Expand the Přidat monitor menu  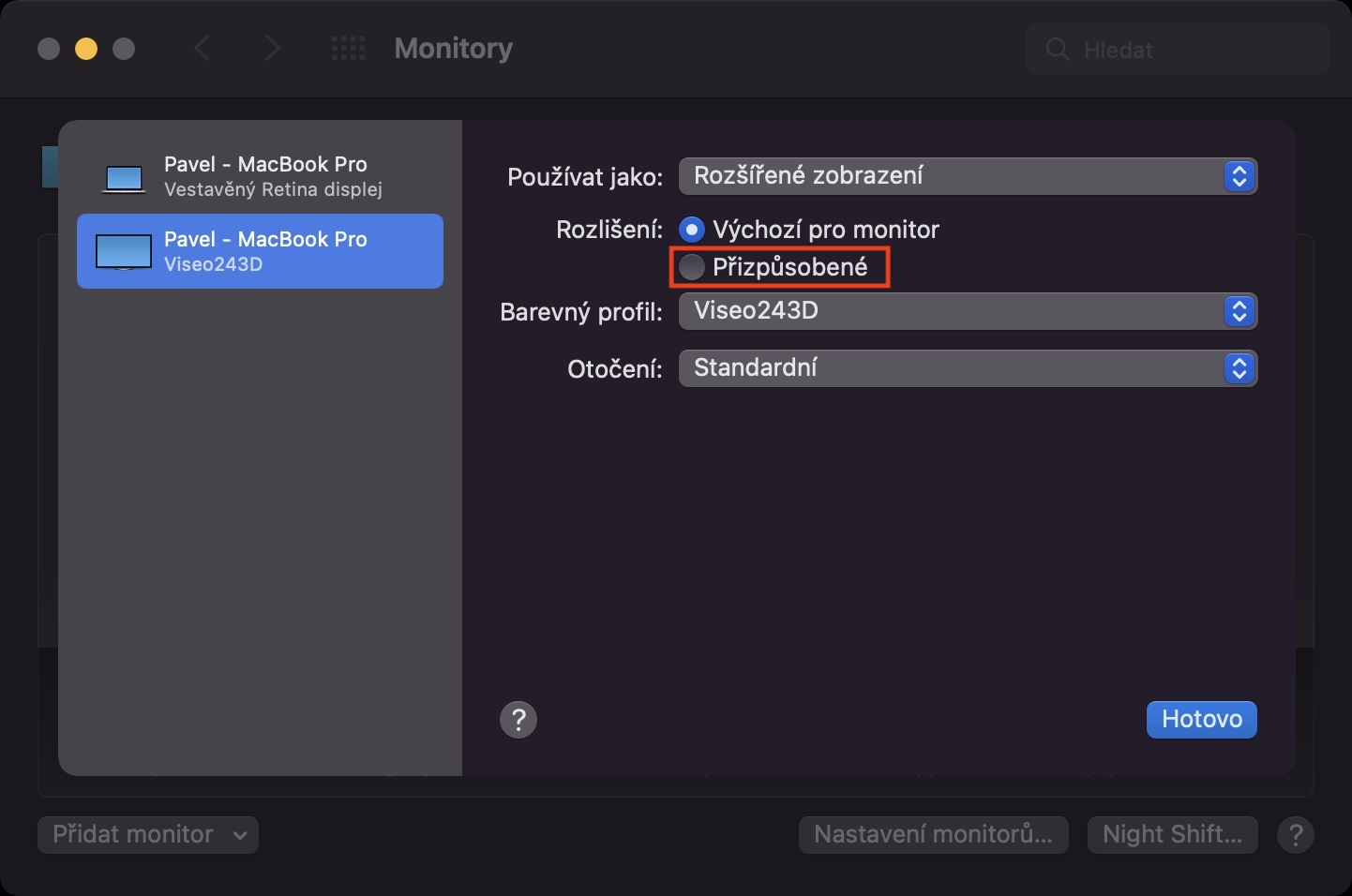click(x=148, y=834)
